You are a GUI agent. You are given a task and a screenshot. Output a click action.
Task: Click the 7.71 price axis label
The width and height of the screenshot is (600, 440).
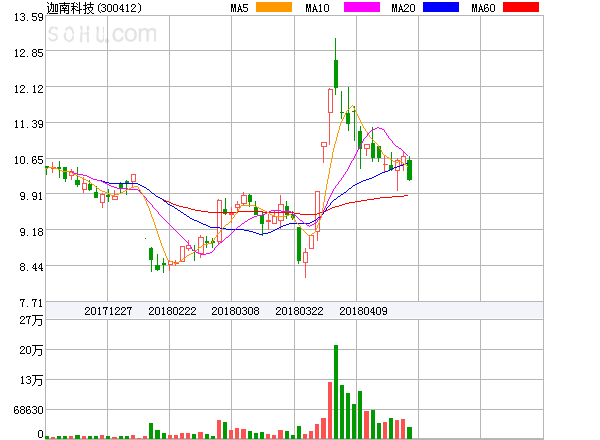[31, 303]
